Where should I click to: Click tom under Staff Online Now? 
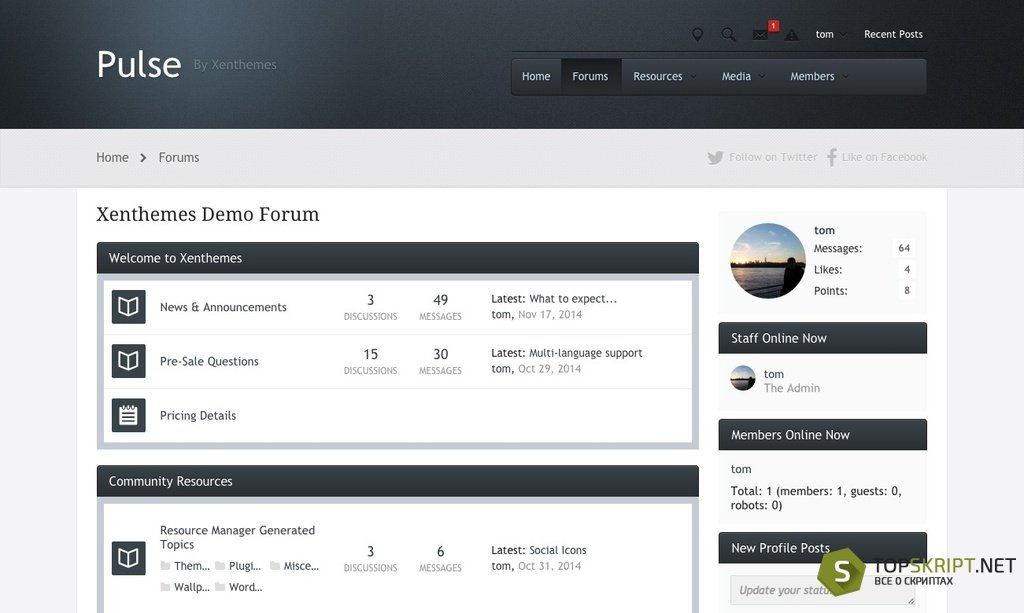pyautogui.click(x=774, y=374)
